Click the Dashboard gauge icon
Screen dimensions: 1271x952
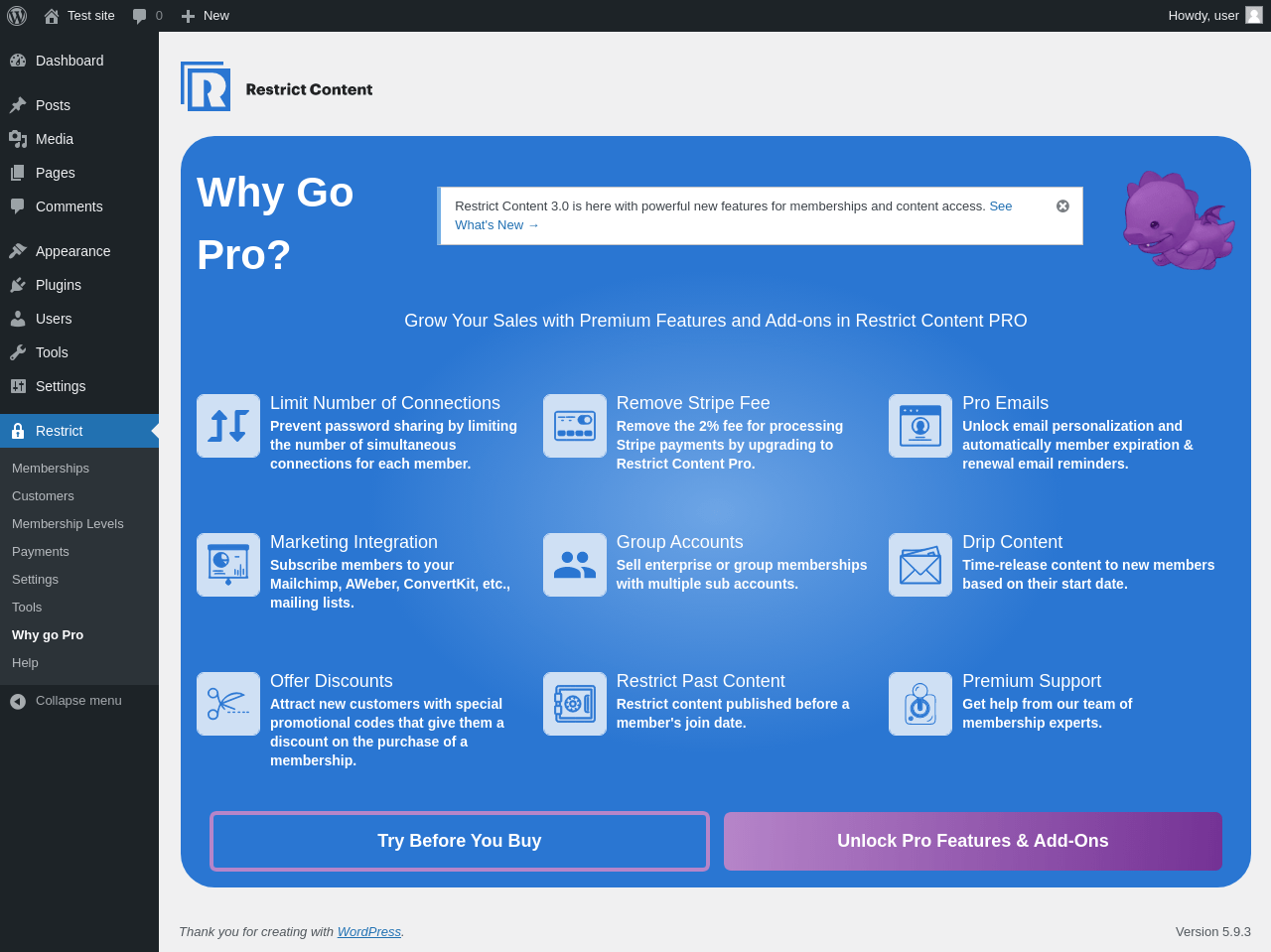pos(18,61)
